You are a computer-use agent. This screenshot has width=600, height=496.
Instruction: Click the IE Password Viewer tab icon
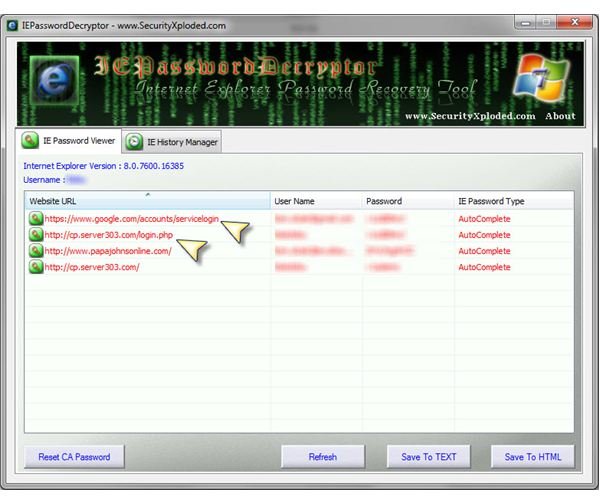[x=30, y=140]
